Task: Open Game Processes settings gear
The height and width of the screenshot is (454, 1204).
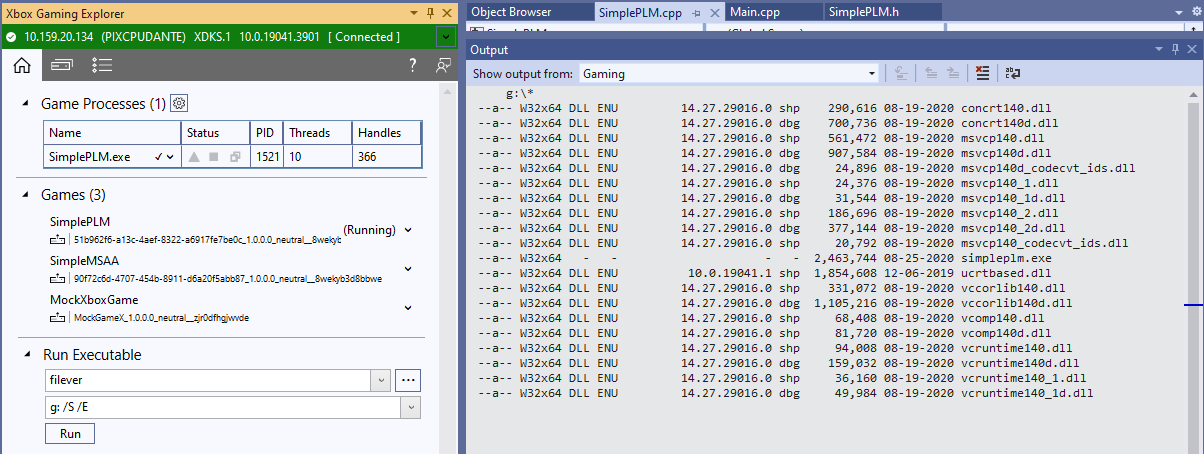Action: point(179,103)
